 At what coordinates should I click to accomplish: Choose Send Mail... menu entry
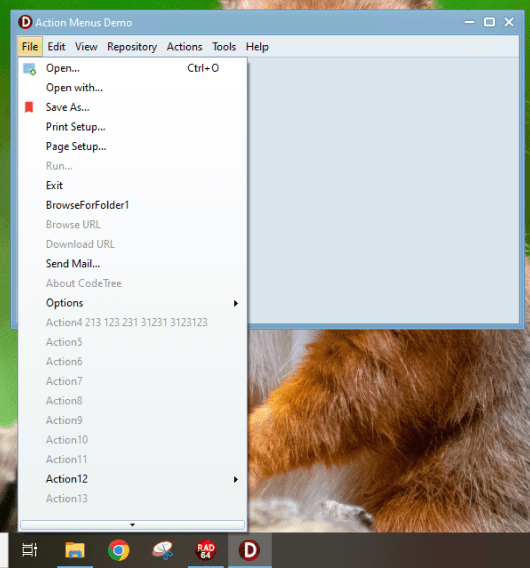(133, 264)
